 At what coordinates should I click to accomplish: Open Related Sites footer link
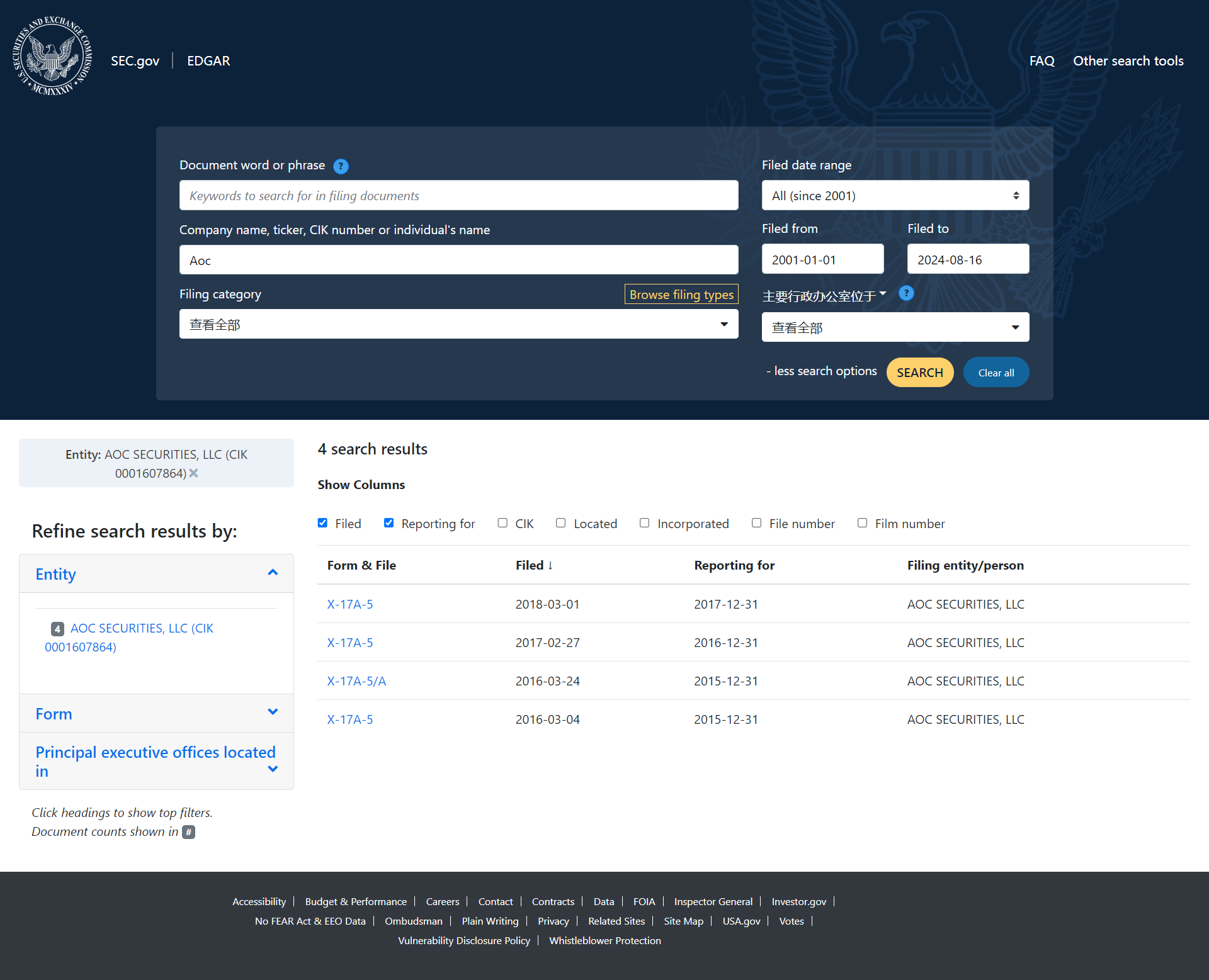(x=616, y=921)
